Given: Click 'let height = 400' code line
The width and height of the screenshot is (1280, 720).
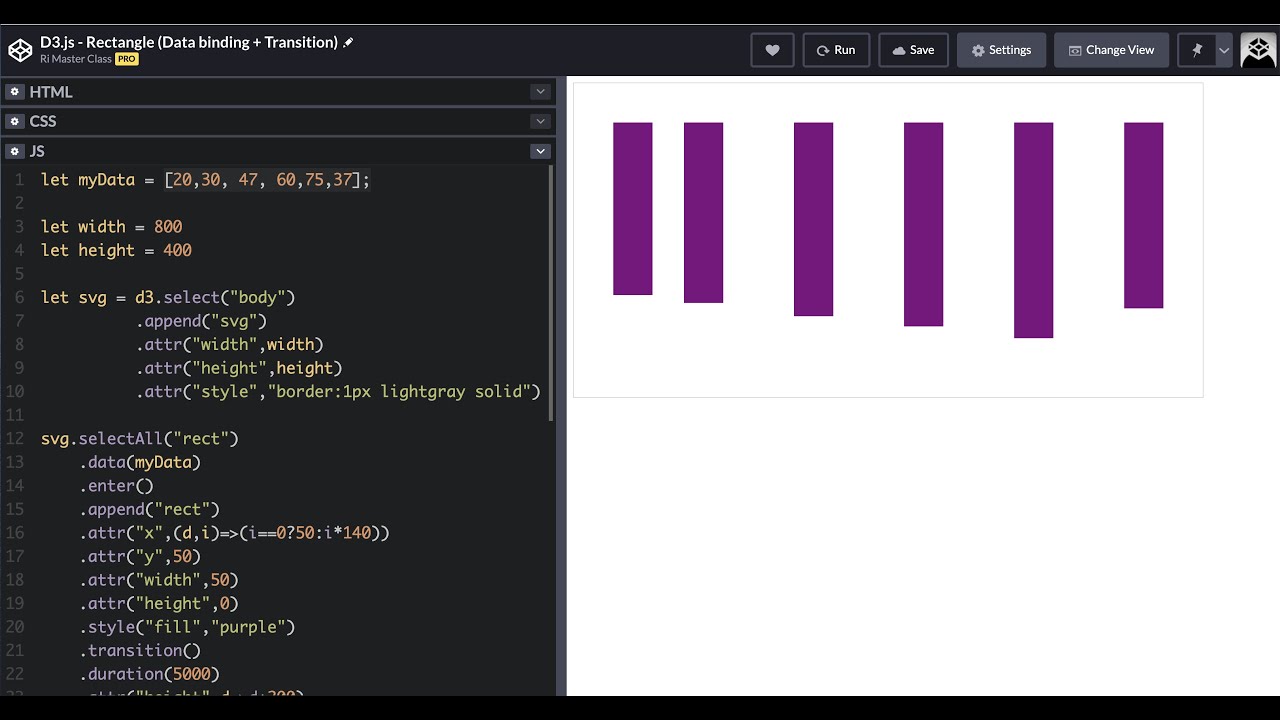Looking at the screenshot, I should (116, 250).
